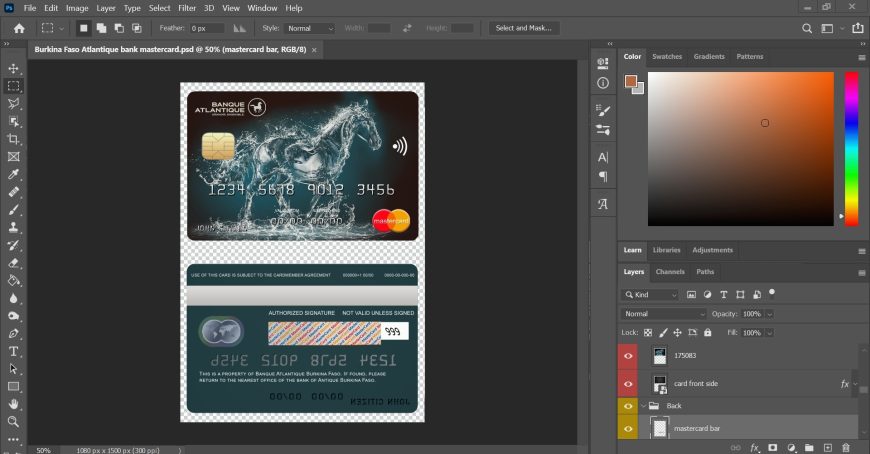This screenshot has height=454, width=870.
Task: Select the Brush tool
Action: [x=13, y=210]
